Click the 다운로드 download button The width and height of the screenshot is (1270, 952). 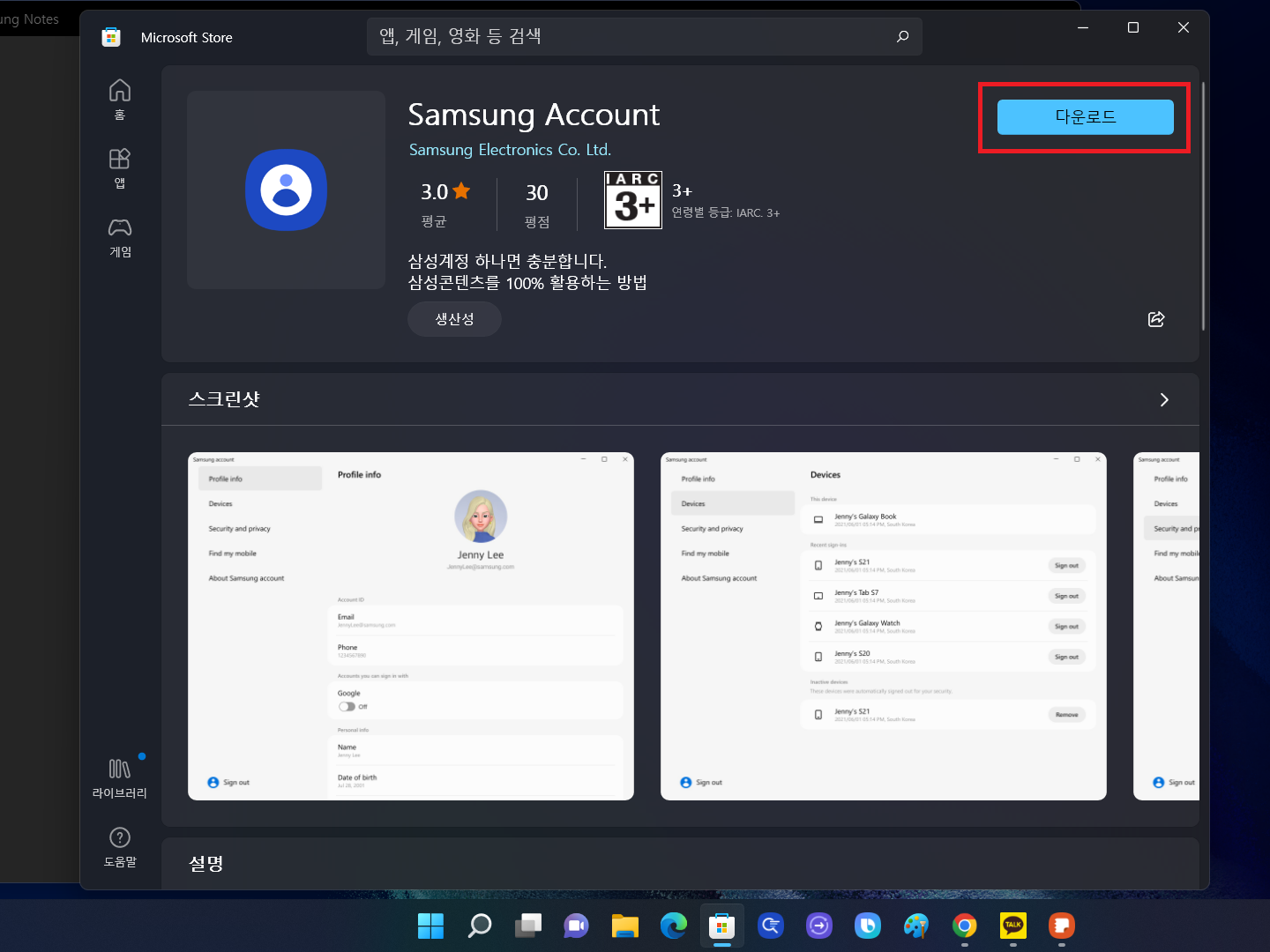tap(1086, 117)
